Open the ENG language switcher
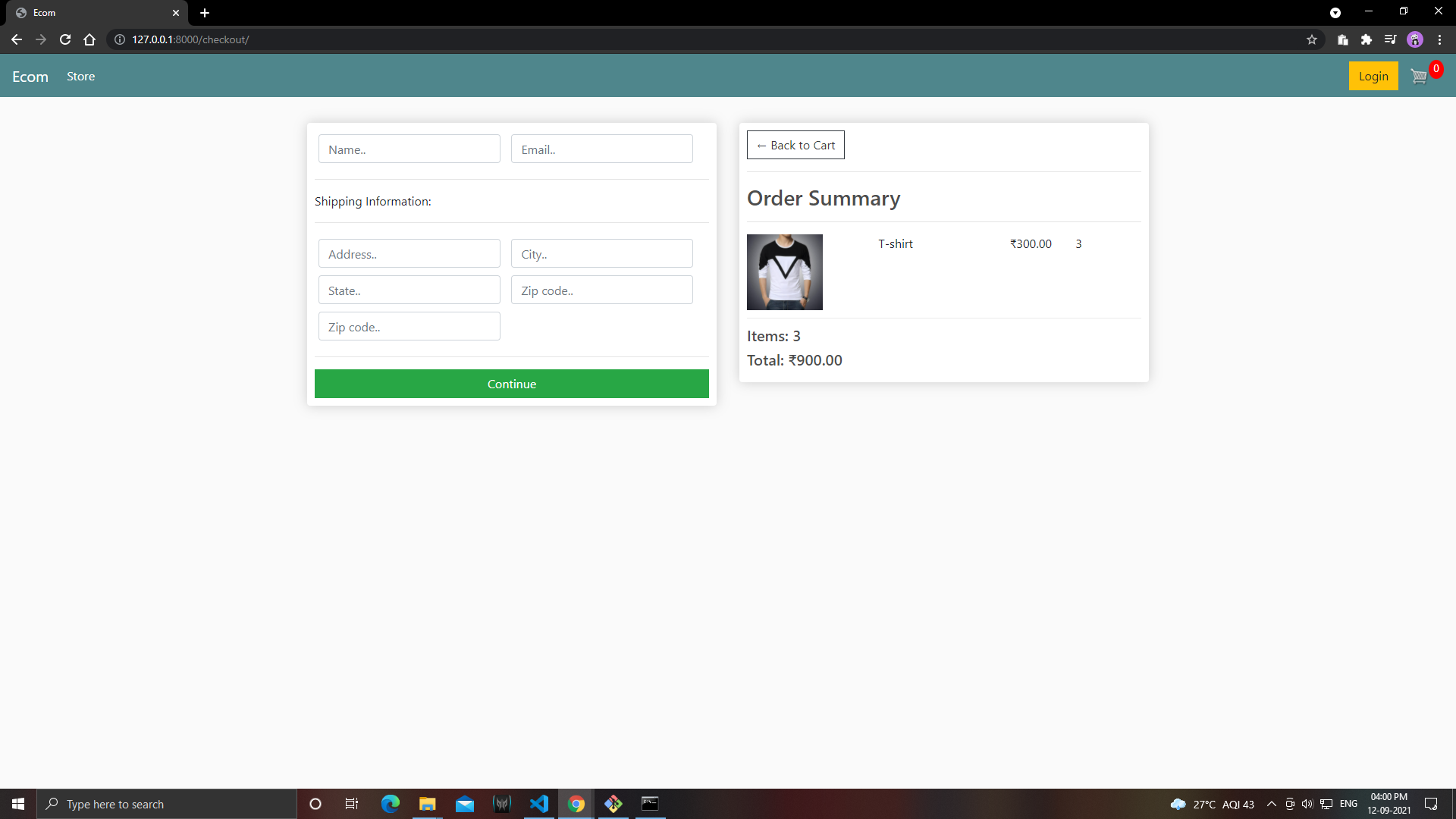This screenshot has height=819, width=1456. [1349, 804]
